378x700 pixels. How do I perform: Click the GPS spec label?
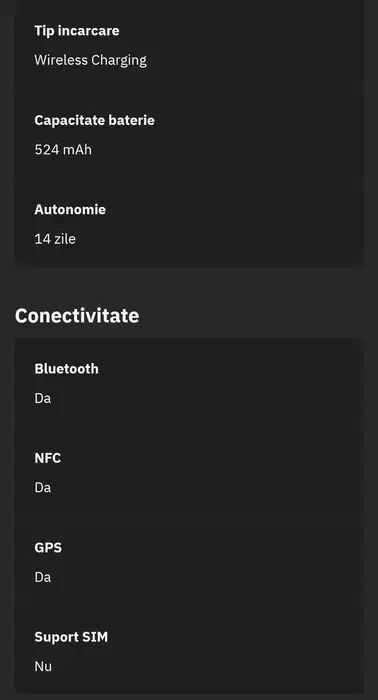[48, 547]
